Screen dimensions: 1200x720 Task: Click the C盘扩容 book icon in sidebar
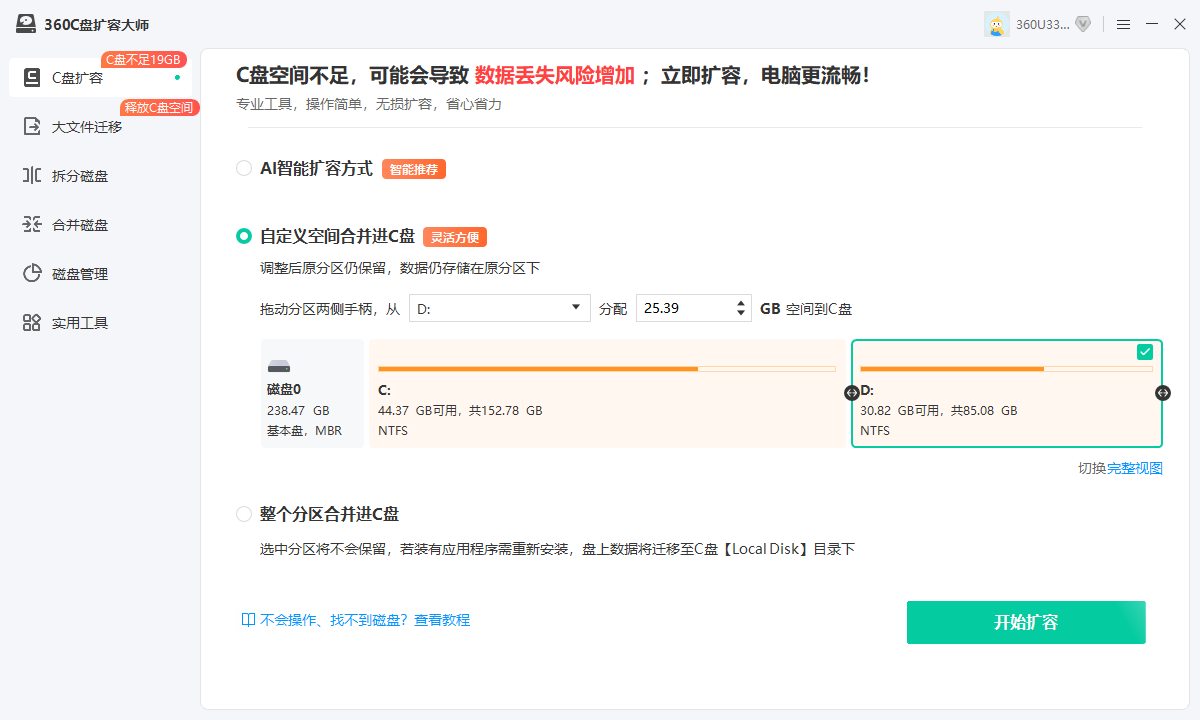(32, 77)
